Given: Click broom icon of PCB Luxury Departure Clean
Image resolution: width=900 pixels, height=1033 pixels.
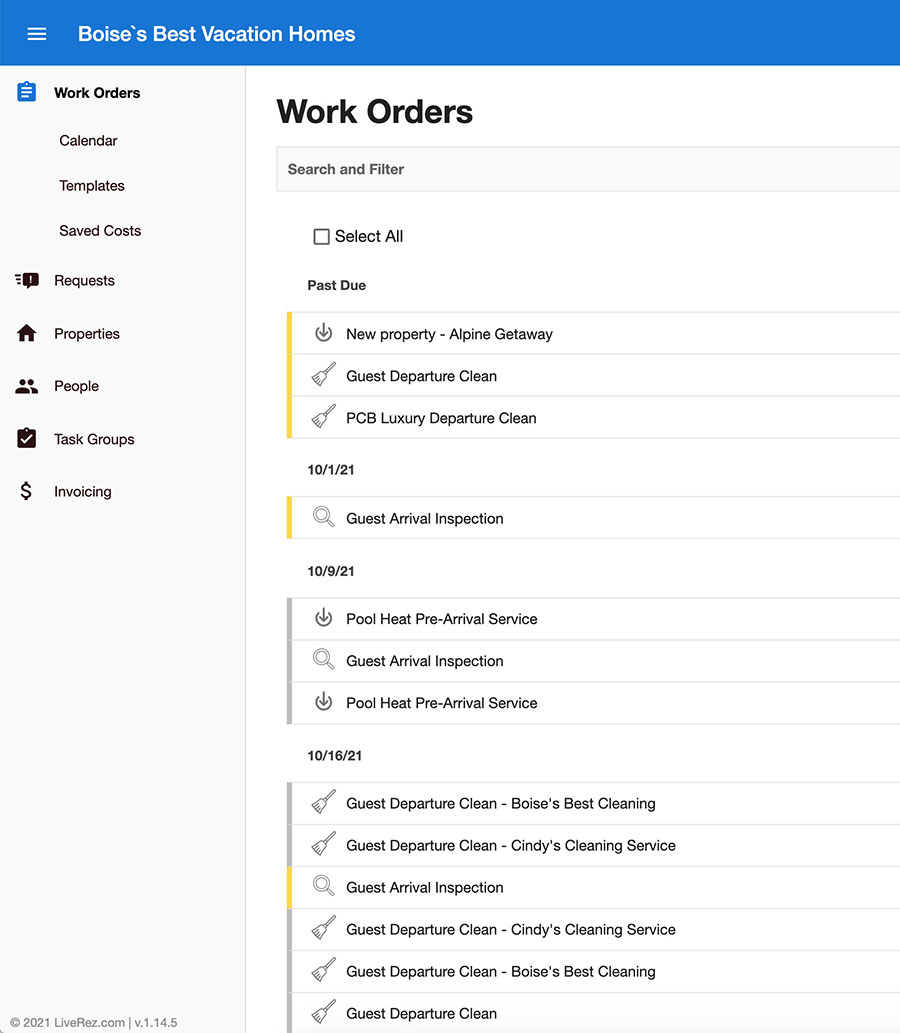Looking at the screenshot, I should click(x=323, y=417).
